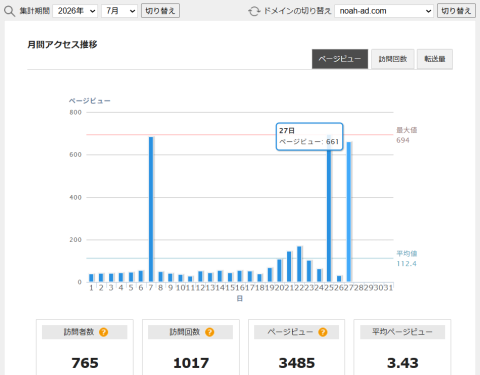Open the 2026年 year dropdown
Viewport: 480px width, 375px height.
pyautogui.click(x=75, y=11)
